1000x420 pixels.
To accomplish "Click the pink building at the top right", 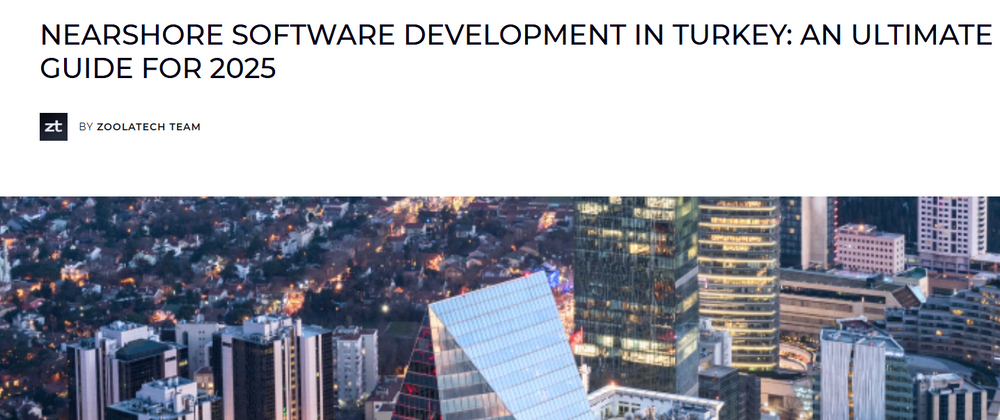I will pos(868,248).
